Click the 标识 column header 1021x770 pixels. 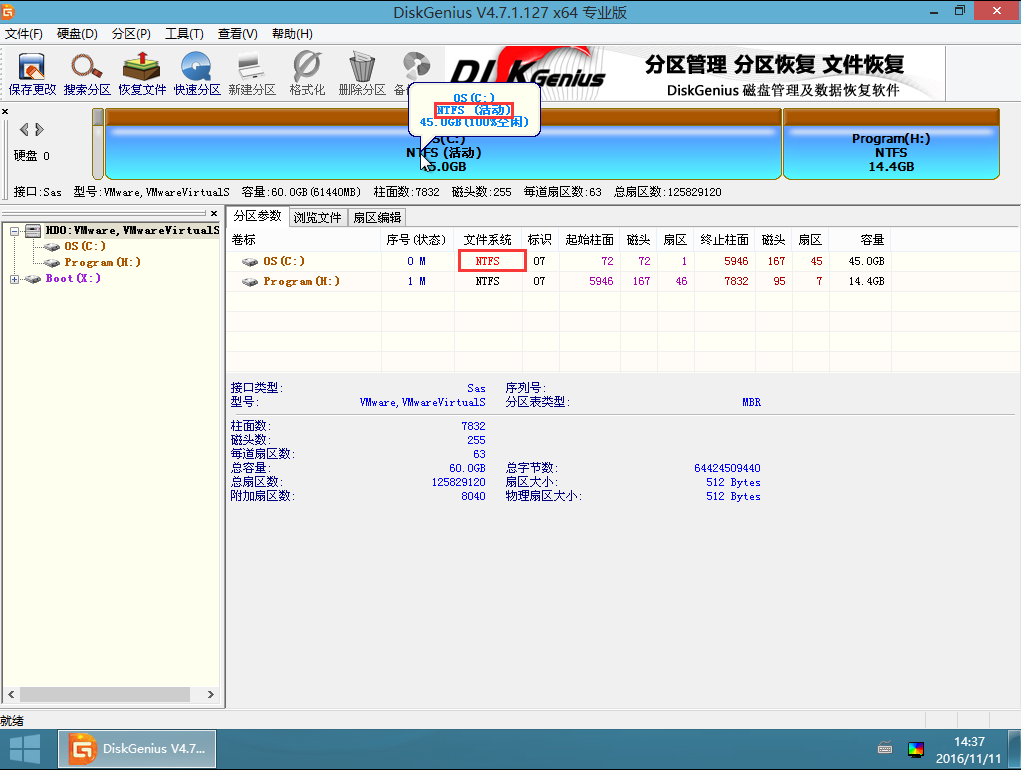point(540,240)
